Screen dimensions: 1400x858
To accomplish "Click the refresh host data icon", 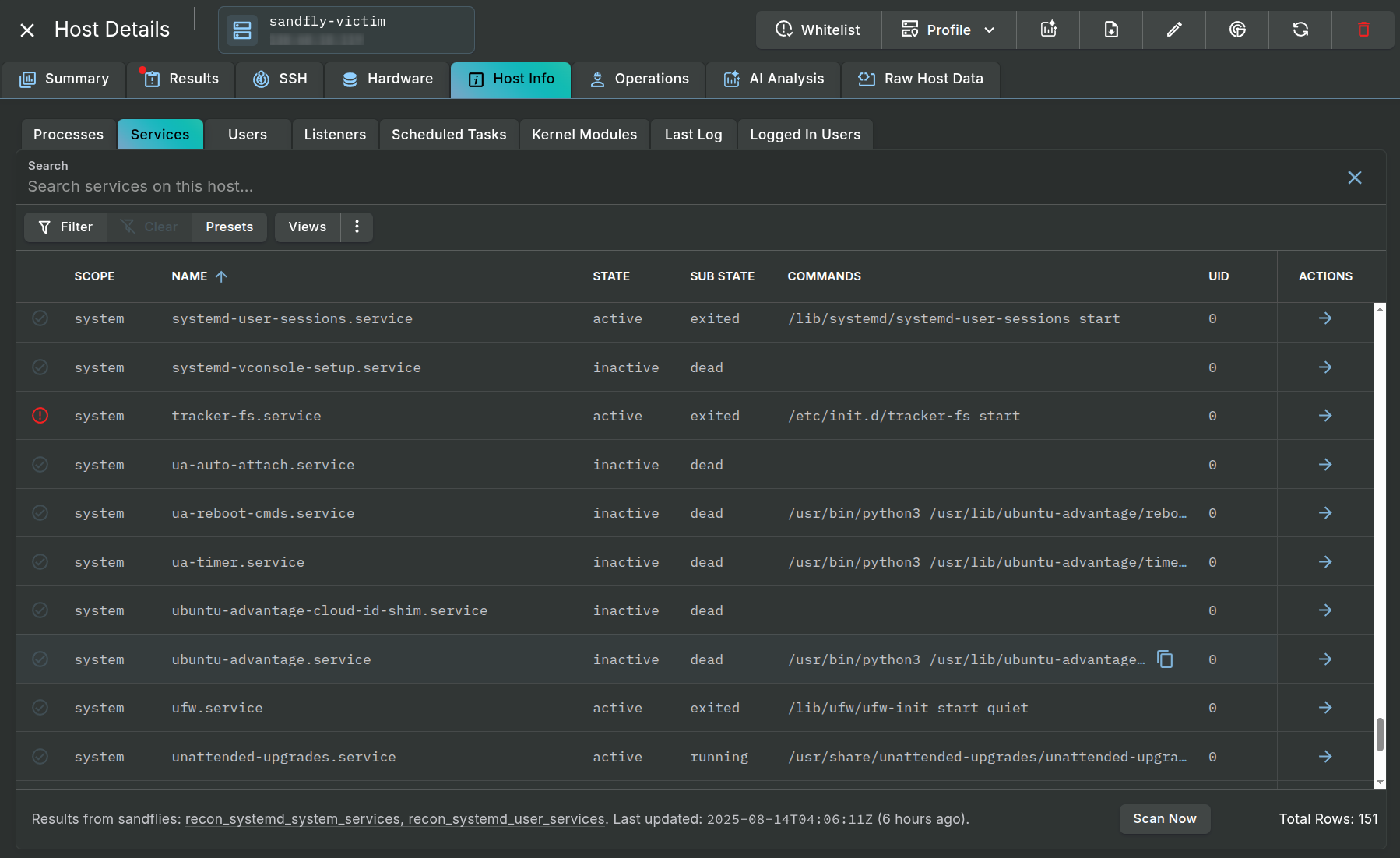I will [1300, 30].
